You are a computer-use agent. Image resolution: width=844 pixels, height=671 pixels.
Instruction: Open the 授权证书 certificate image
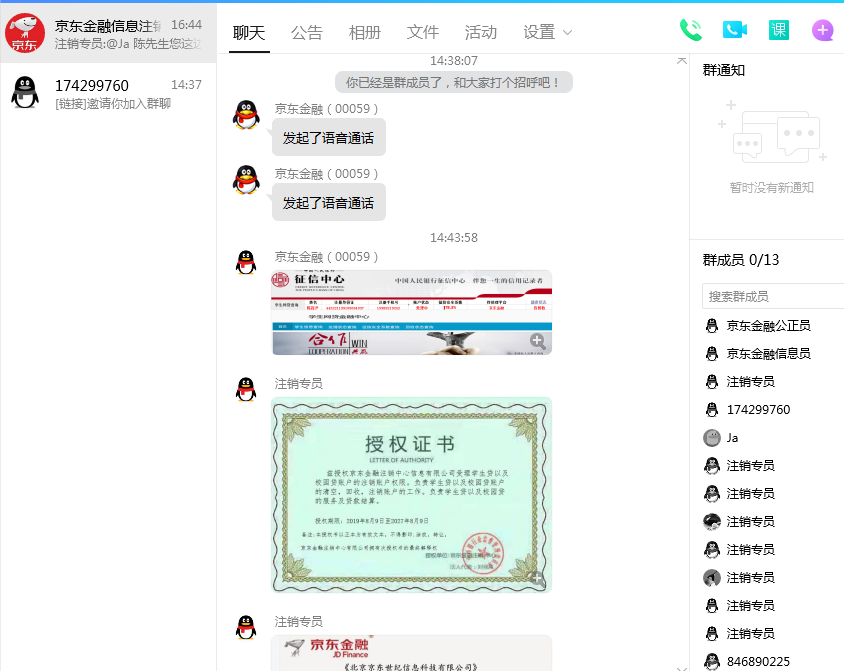pos(412,495)
